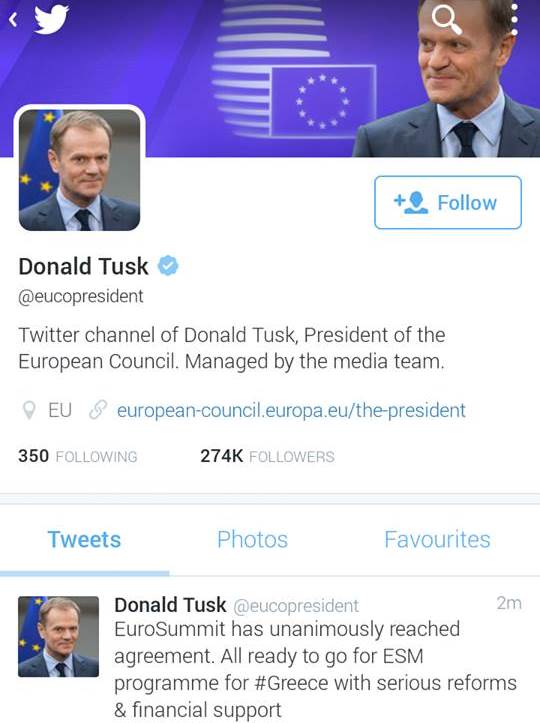Open european-council.europa.eu/the-president link
The width and height of the screenshot is (540, 723).
(291, 410)
